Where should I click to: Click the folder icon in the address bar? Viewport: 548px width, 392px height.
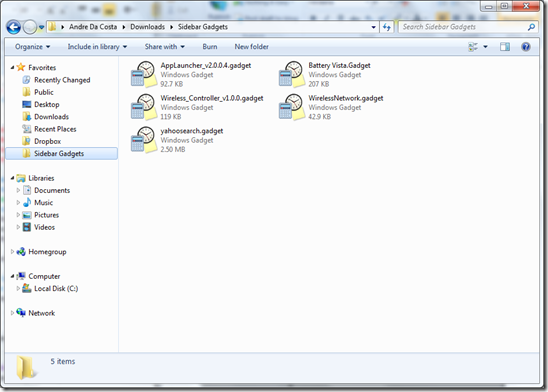tap(52, 27)
